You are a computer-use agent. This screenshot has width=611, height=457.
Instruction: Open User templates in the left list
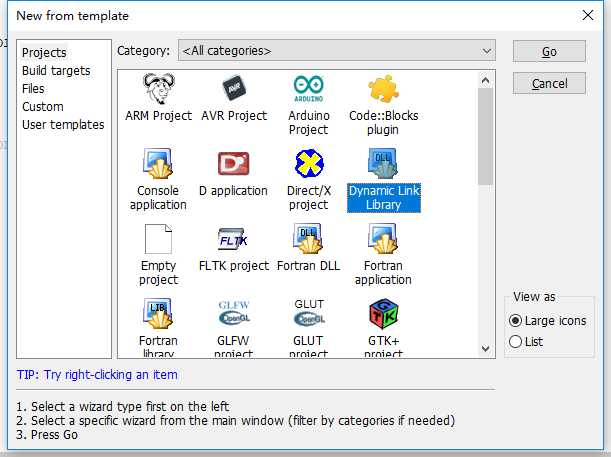(63, 125)
